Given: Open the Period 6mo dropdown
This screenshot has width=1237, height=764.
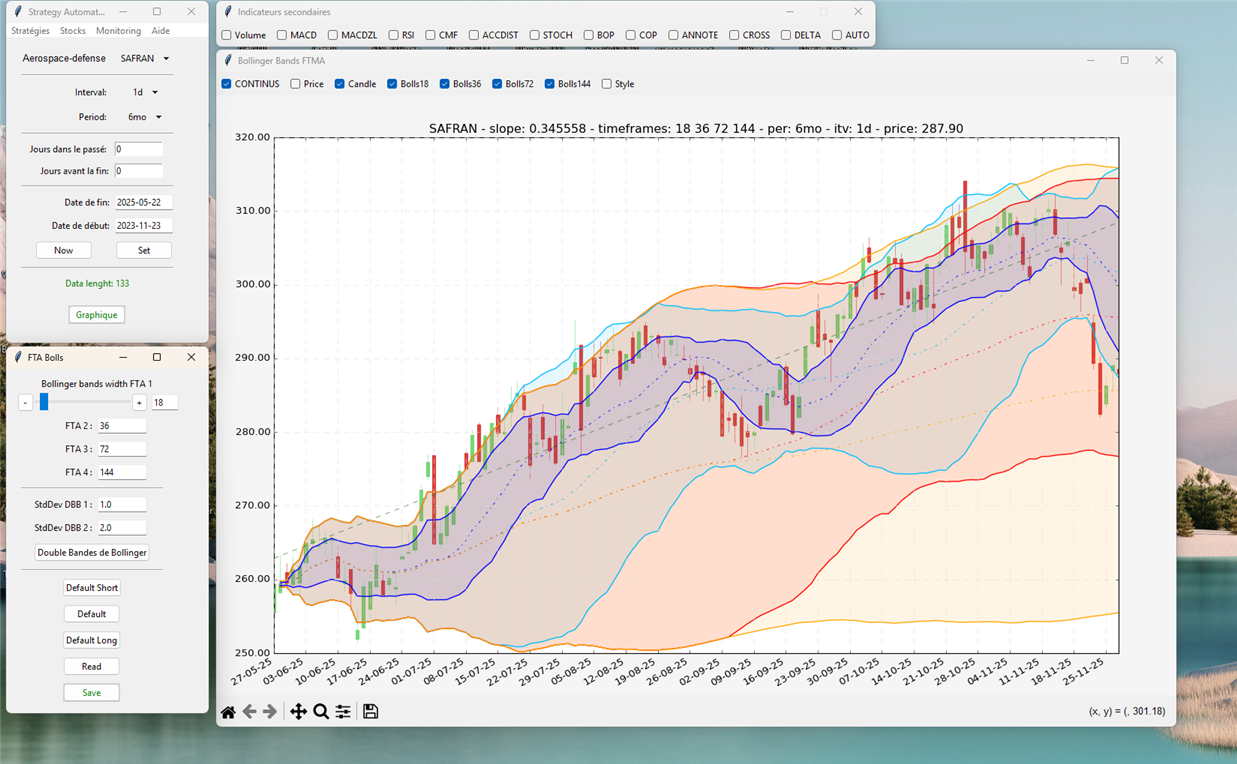Looking at the screenshot, I should tap(145, 117).
